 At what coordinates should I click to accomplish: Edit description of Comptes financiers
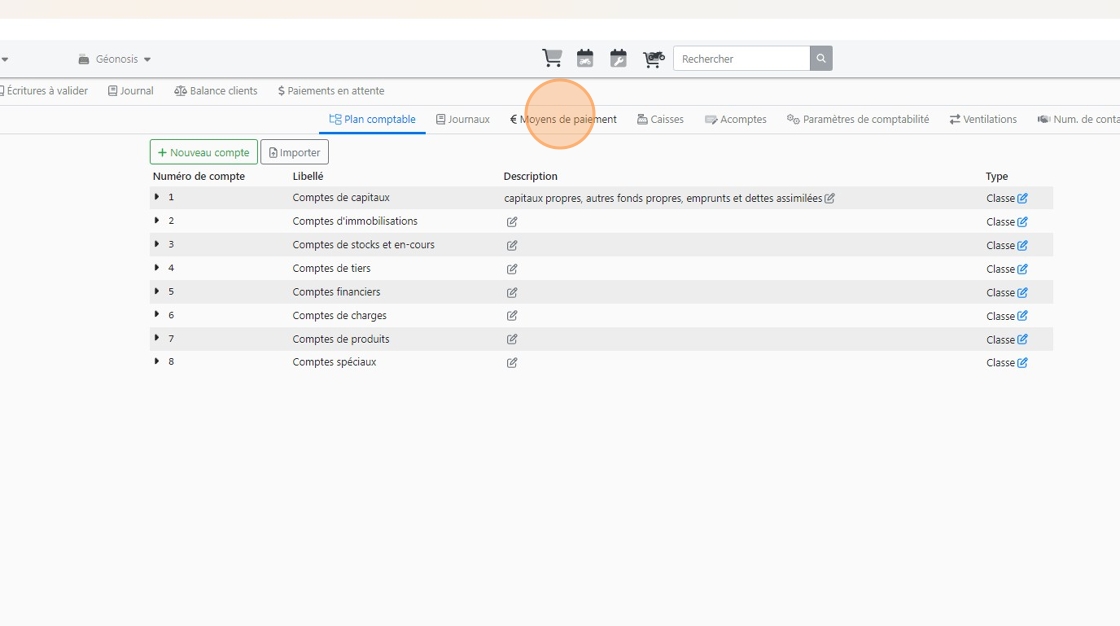click(512, 292)
